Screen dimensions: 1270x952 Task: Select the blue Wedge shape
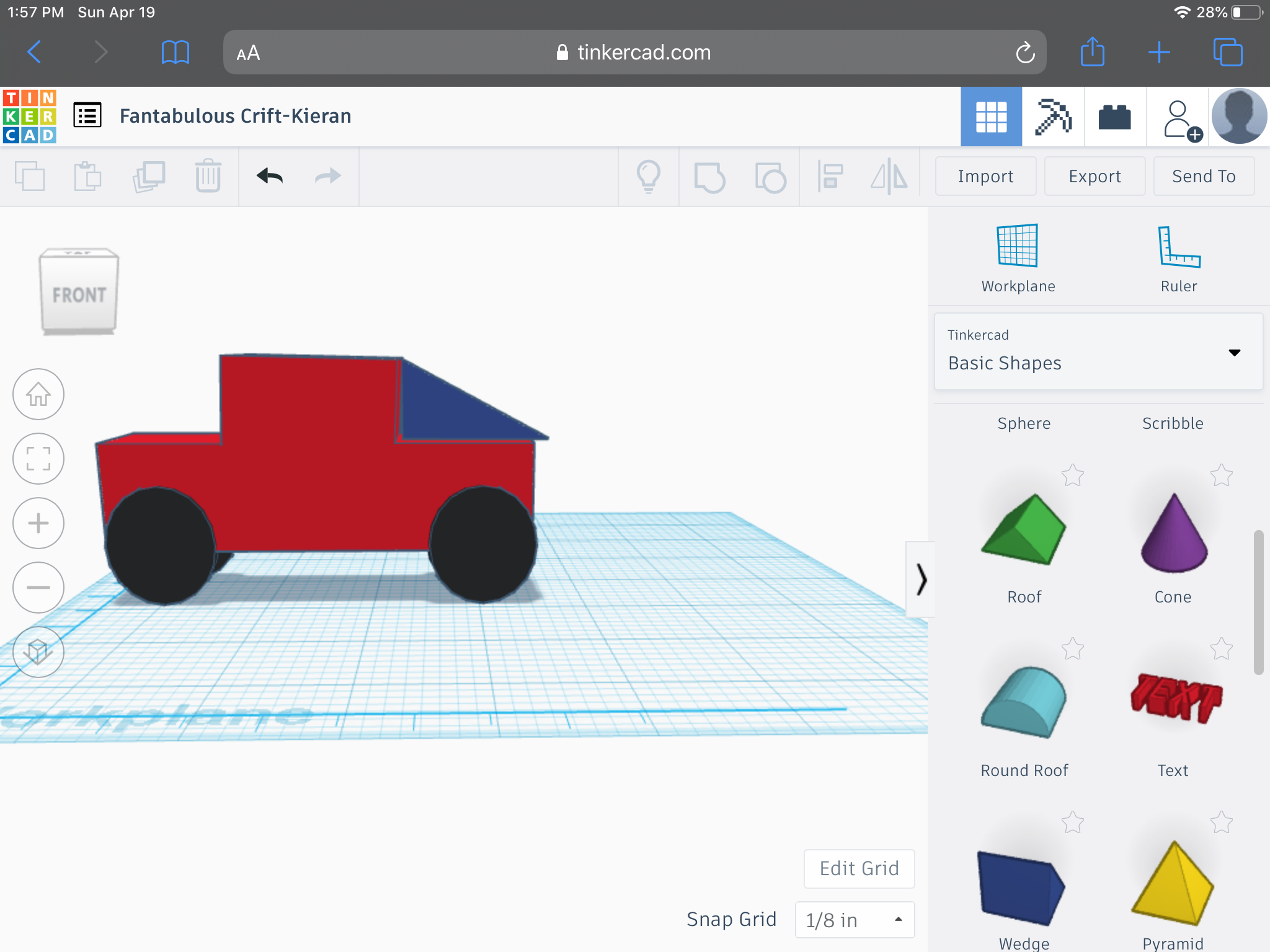(1021, 888)
